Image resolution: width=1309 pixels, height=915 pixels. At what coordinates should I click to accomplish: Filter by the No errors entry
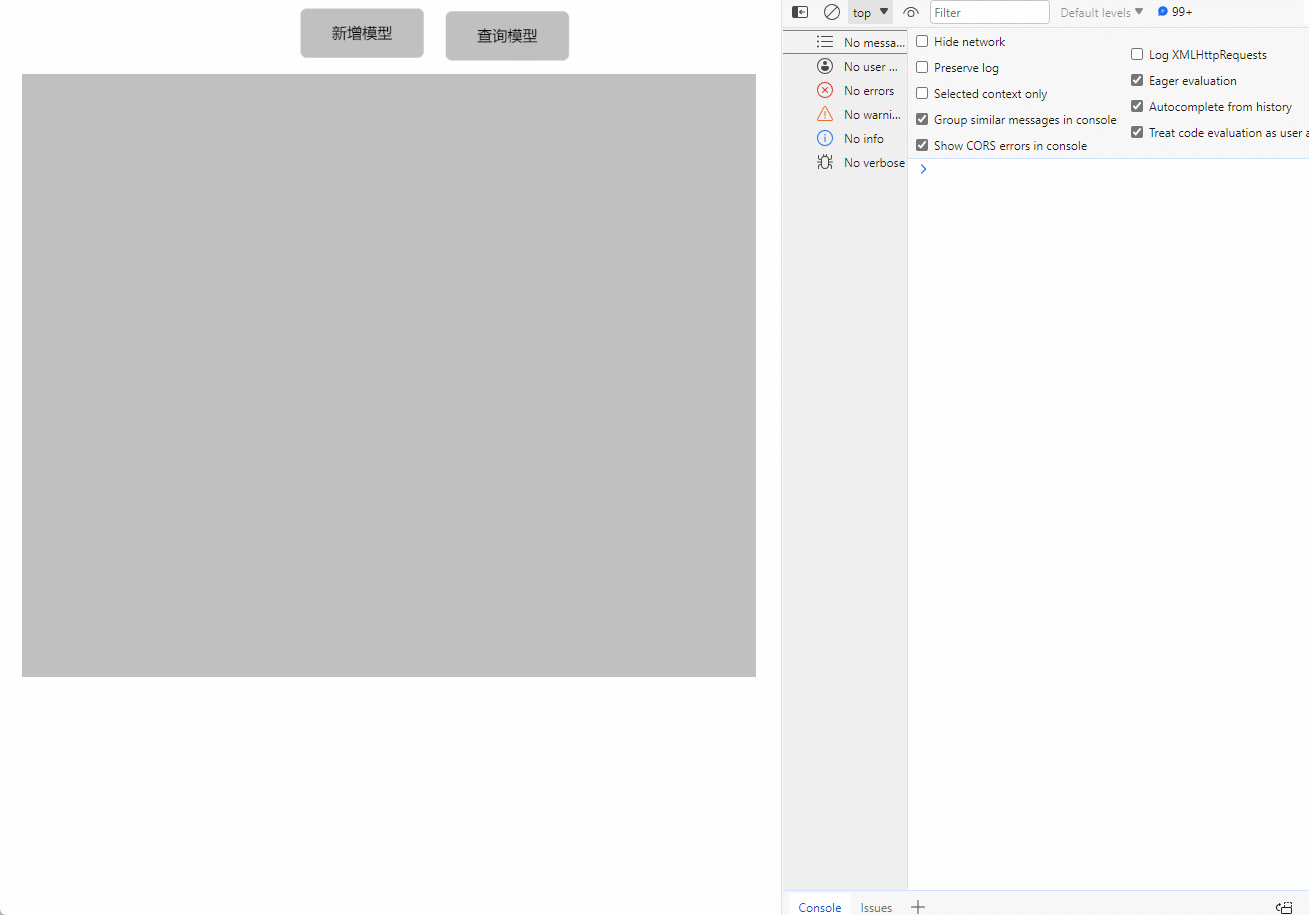click(868, 91)
